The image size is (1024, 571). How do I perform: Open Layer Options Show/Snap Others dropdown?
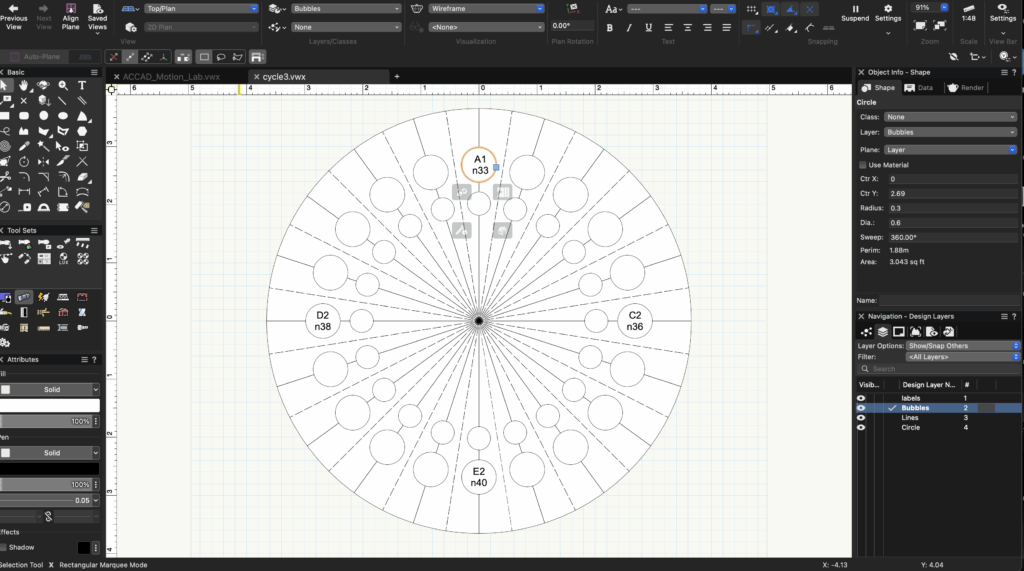[x=963, y=346]
